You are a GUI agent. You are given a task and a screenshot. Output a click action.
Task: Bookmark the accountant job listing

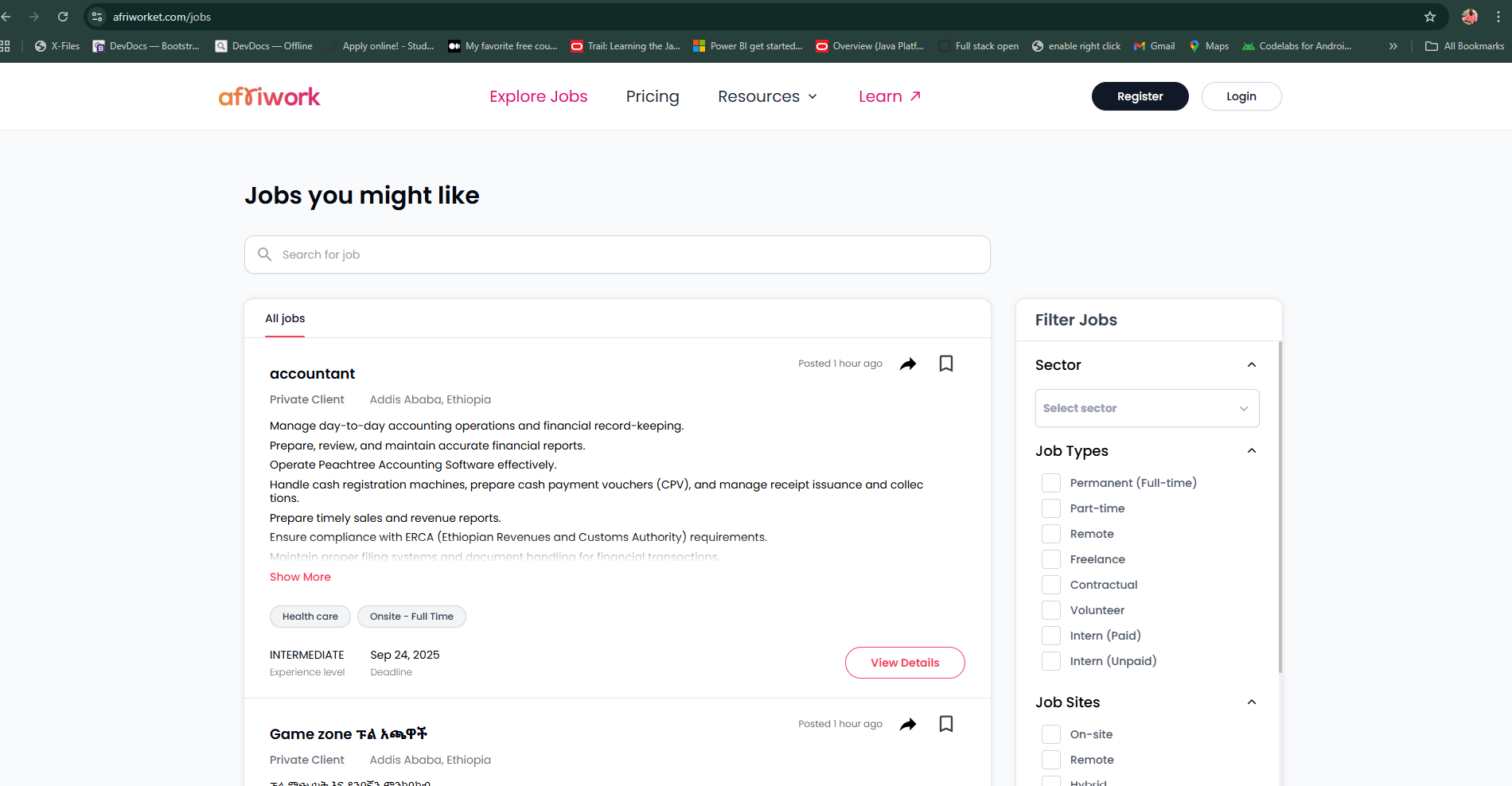[x=946, y=364]
